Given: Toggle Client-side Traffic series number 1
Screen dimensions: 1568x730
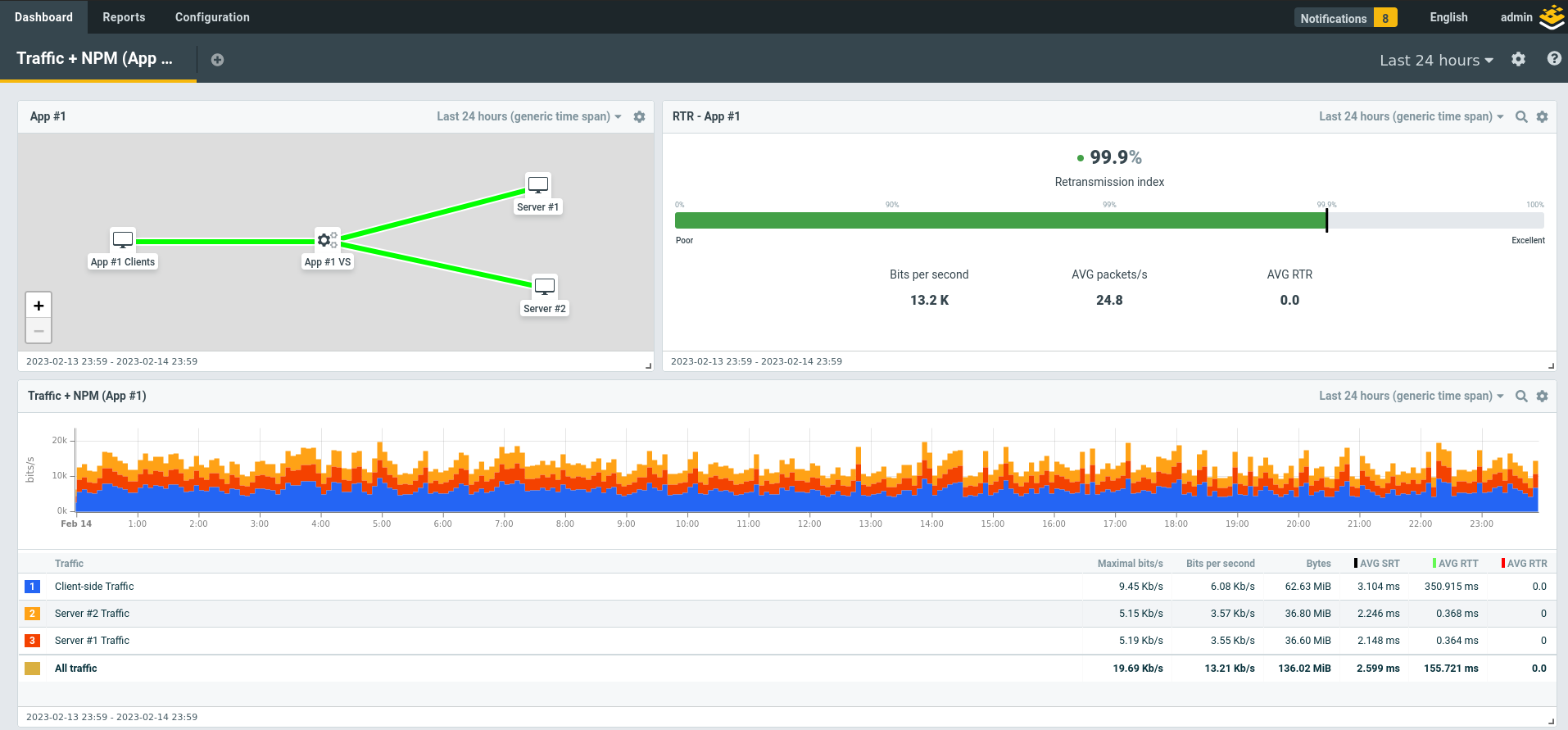Looking at the screenshot, I should click(x=32, y=587).
